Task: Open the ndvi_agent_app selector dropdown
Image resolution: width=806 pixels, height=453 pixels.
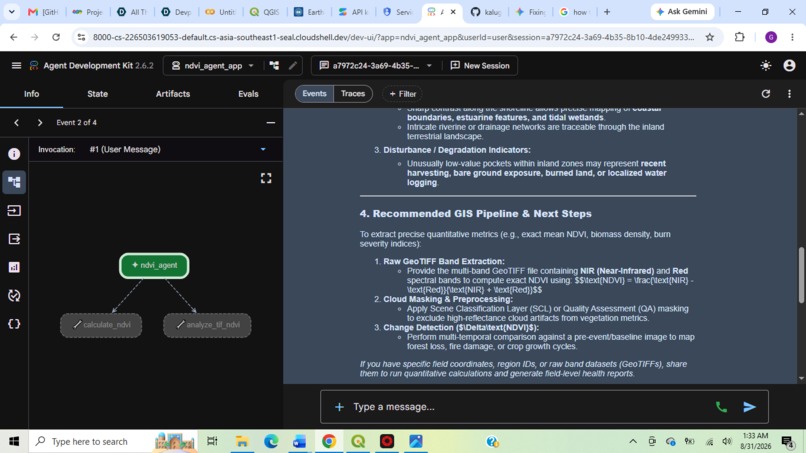Action: (x=213, y=65)
